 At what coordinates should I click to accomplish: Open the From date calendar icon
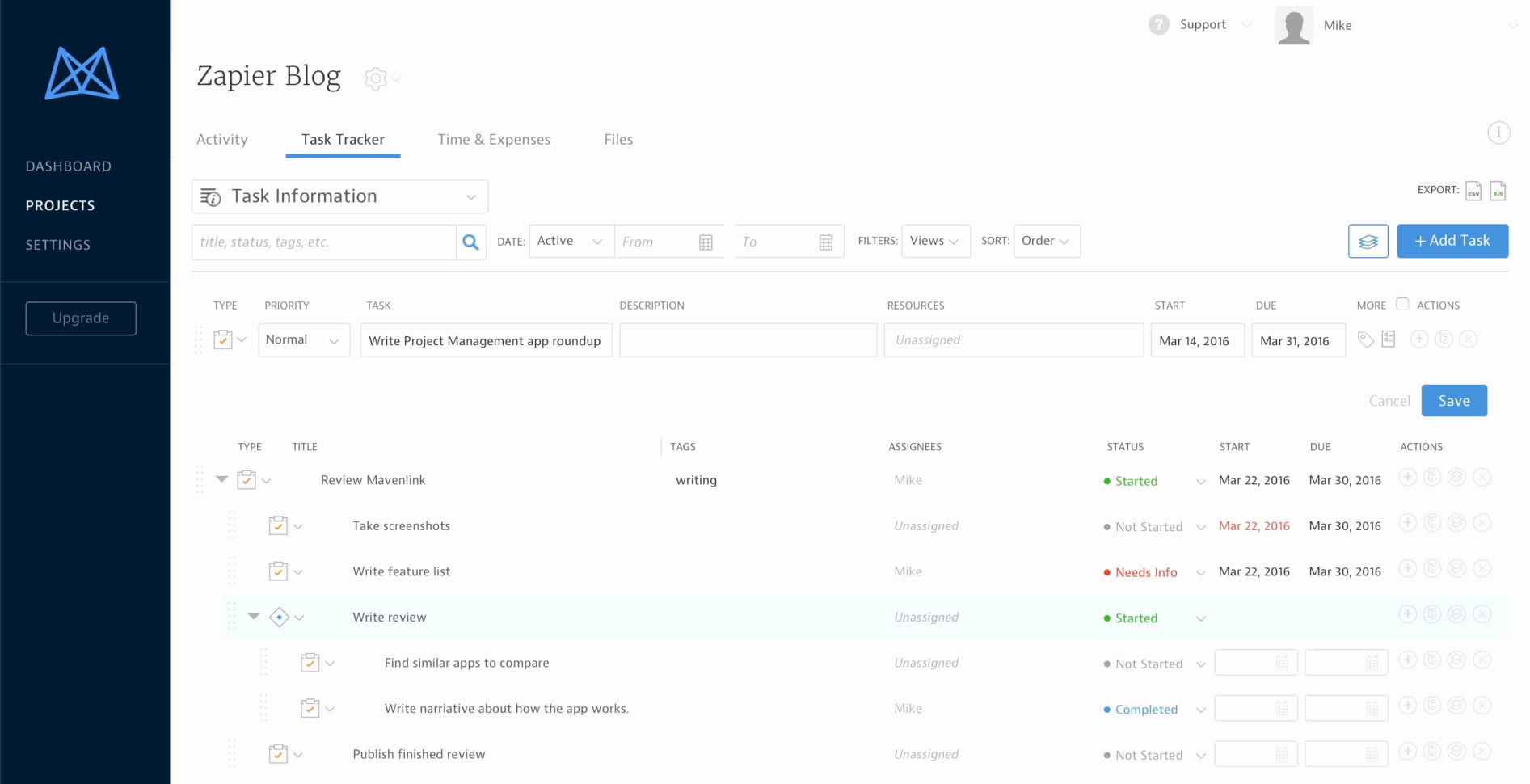click(x=706, y=242)
